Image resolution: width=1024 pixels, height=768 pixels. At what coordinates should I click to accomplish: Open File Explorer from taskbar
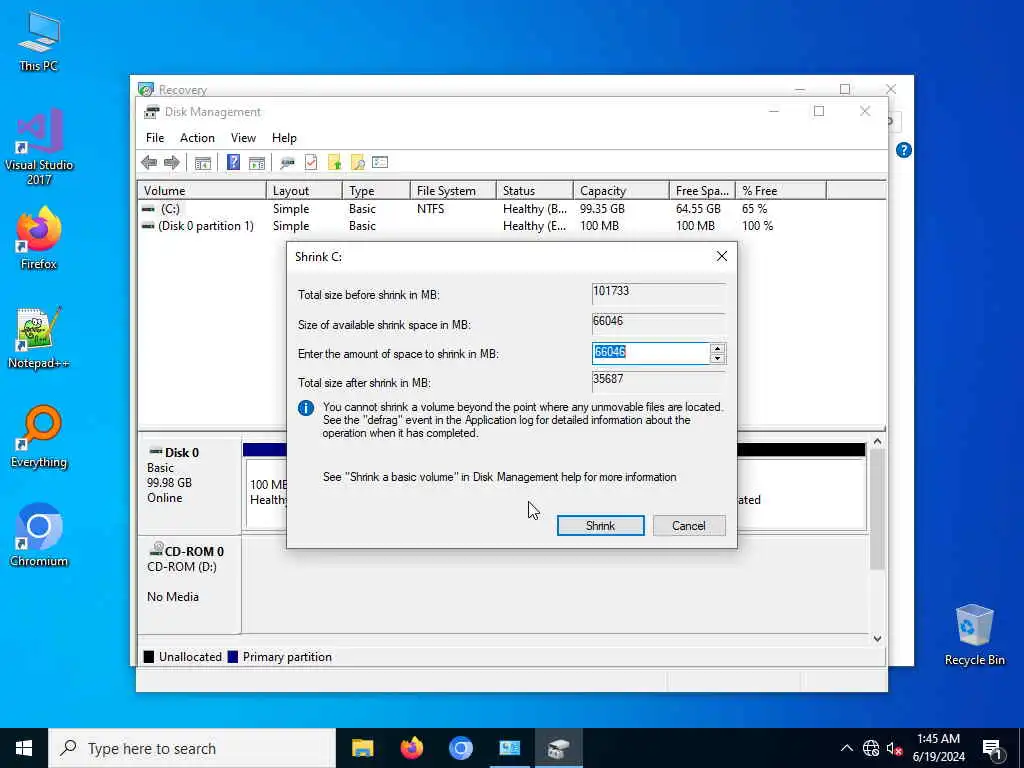[x=362, y=748]
